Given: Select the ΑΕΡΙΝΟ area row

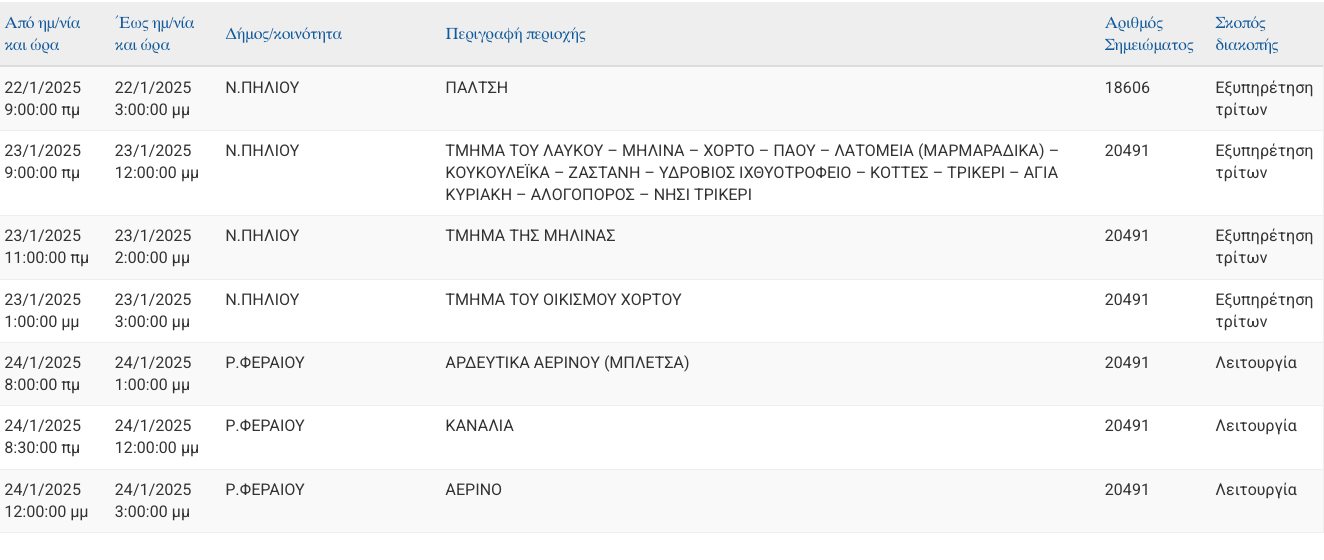Looking at the screenshot, I should click(473, 490).
